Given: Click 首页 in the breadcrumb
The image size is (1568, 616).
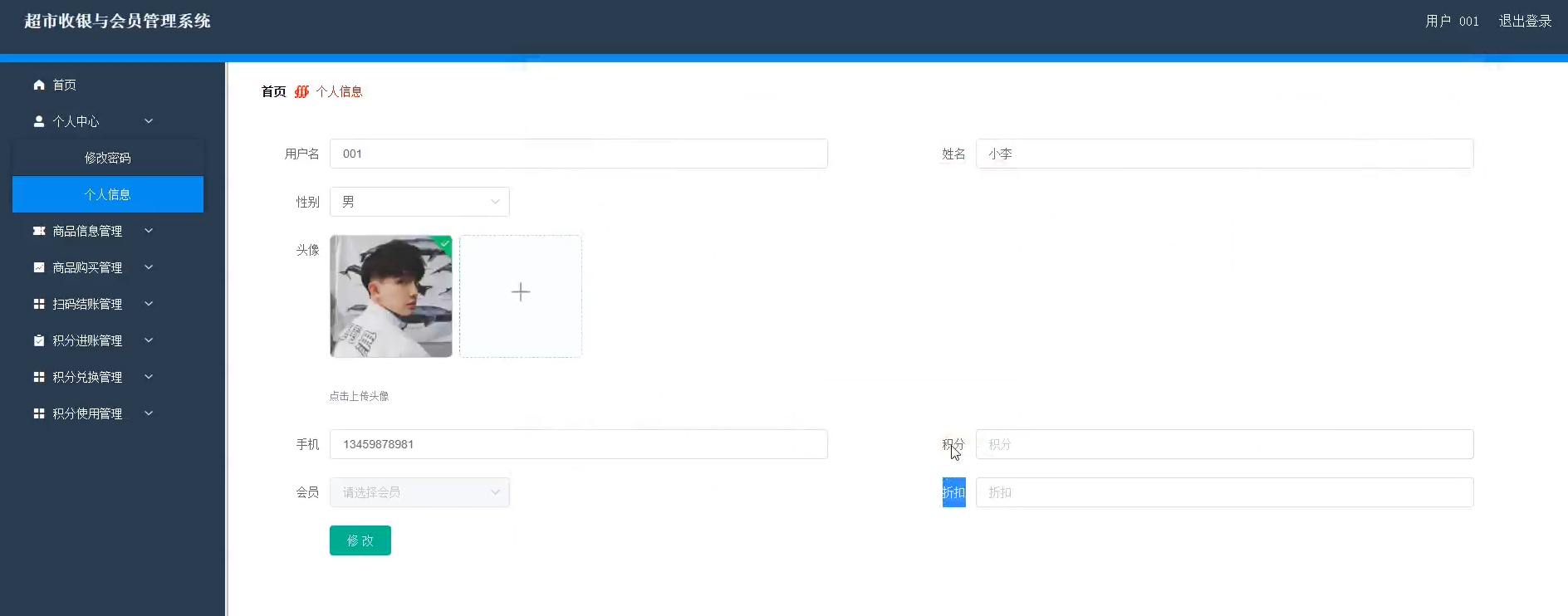Looking at the screenshot, I should click(274, 91).
